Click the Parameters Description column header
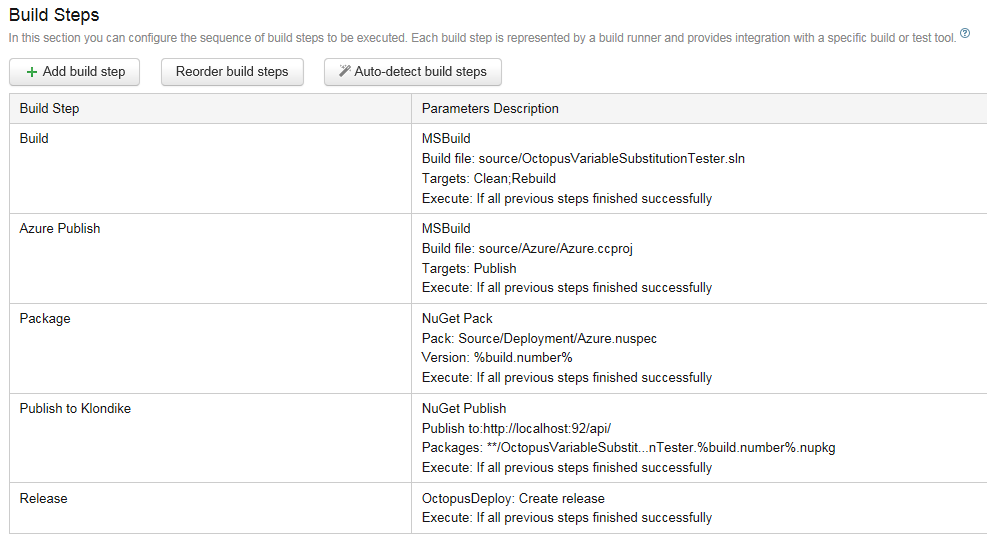The height and width of the screenshot is (538, 987). pos(490,109)
